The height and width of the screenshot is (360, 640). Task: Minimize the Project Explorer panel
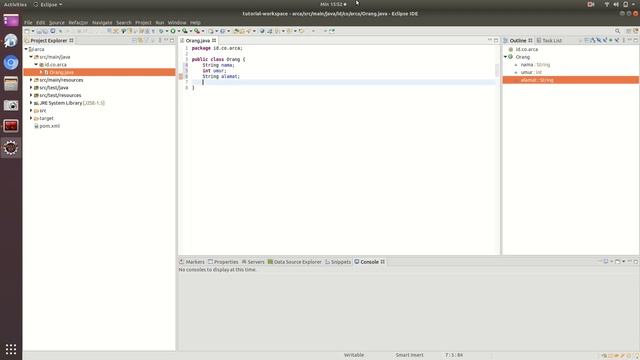click(x=166, y=40)
